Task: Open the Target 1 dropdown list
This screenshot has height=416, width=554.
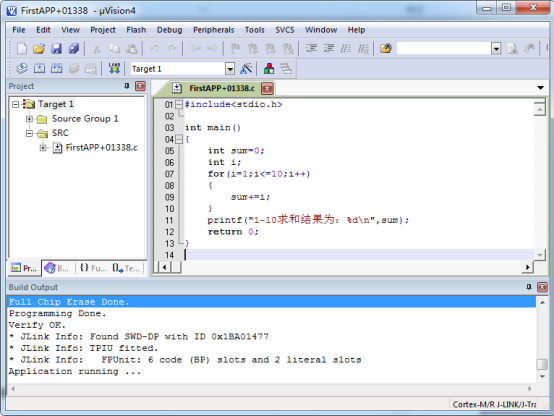Action: [230, 69]
